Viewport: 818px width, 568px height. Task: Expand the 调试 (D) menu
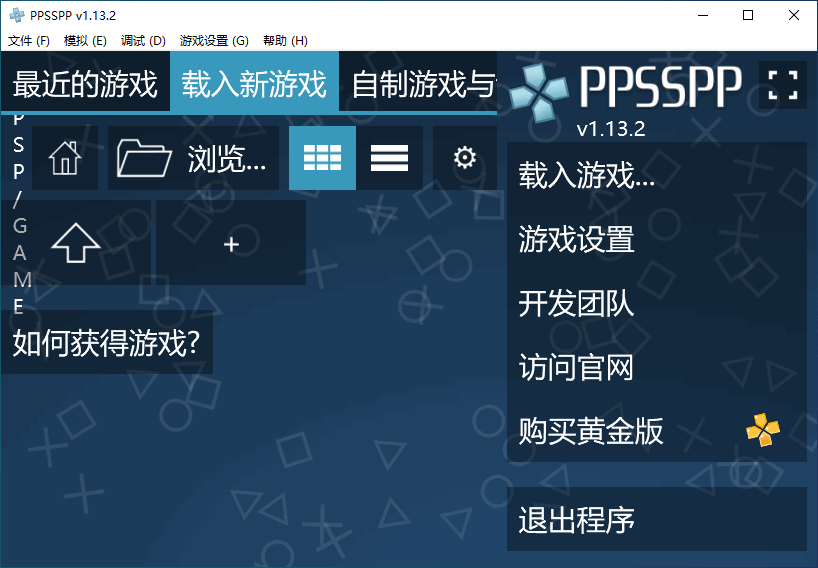143,41
